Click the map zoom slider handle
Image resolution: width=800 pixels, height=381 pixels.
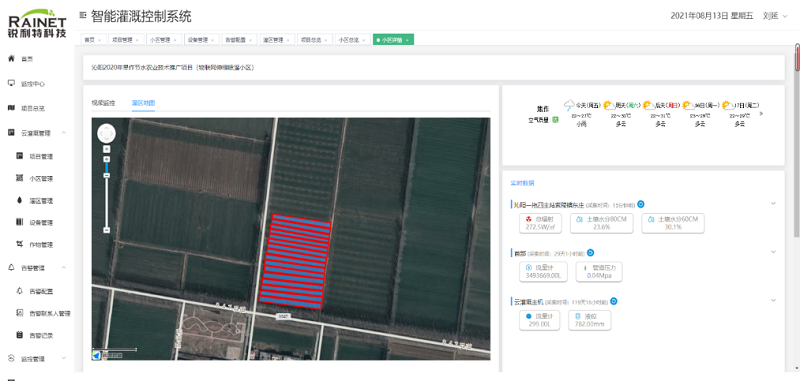coord(107,175)
